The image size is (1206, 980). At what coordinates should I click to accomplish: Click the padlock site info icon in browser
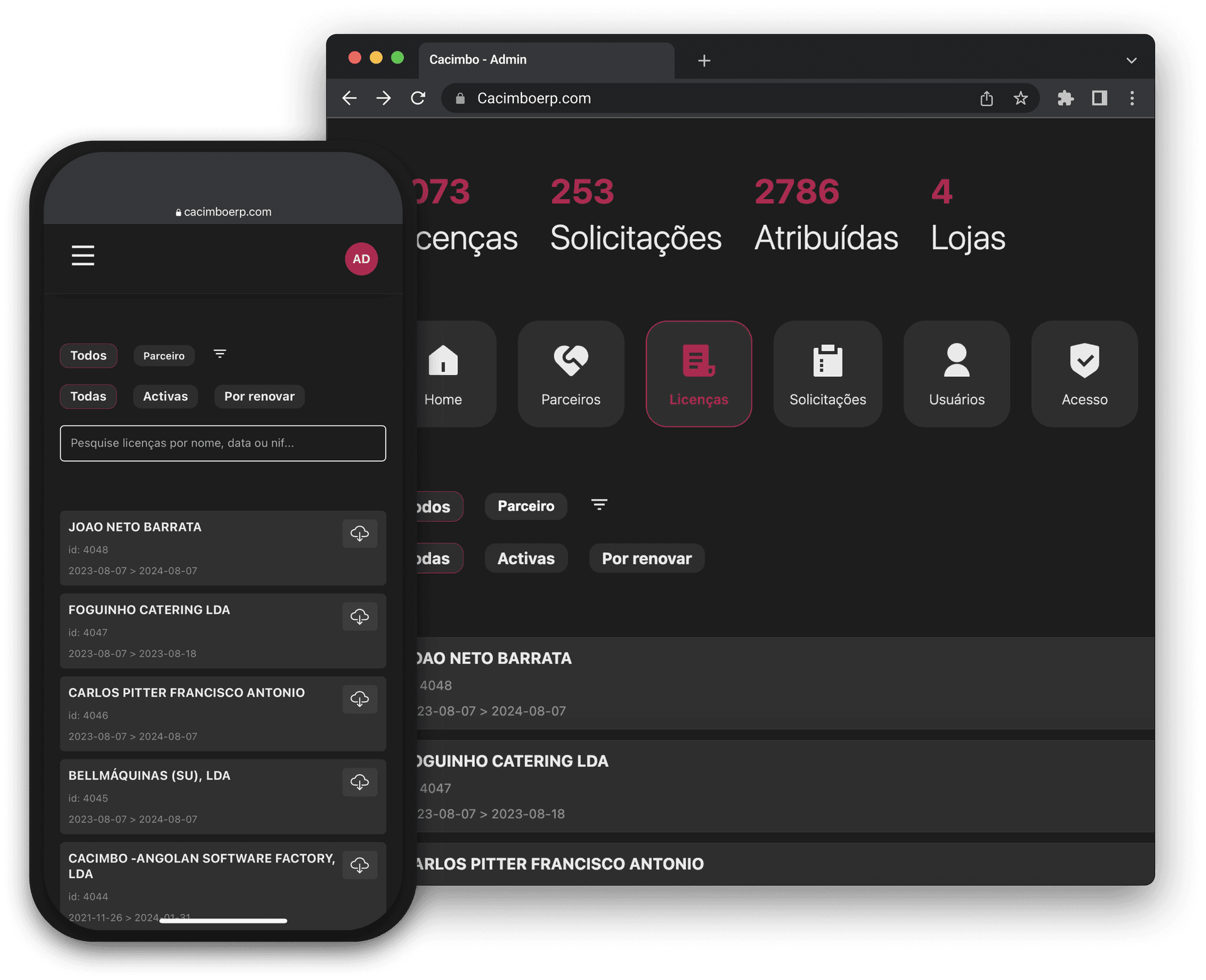[x=460, y=98]
